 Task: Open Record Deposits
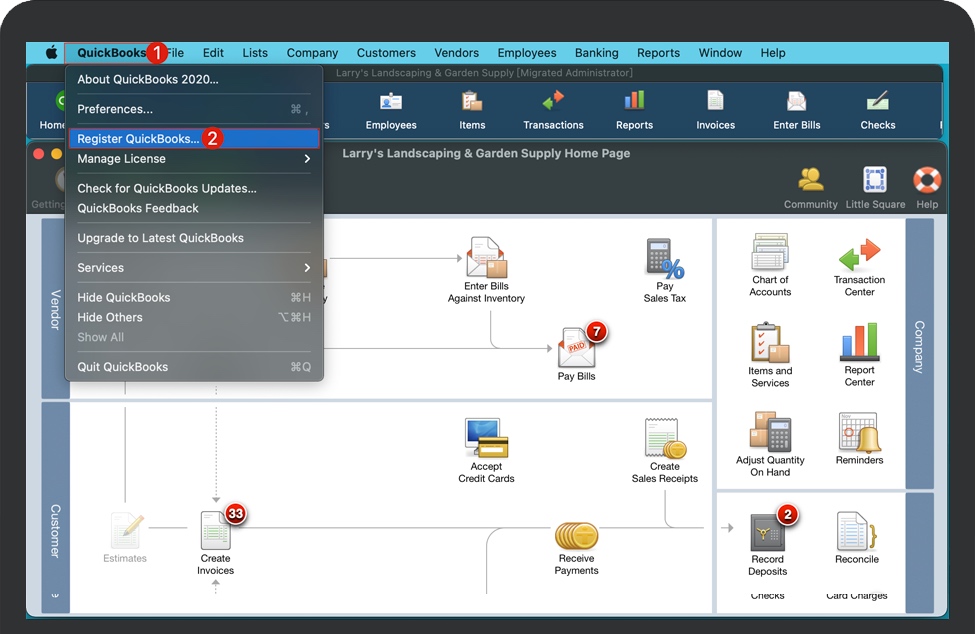[x=768, y=540]
